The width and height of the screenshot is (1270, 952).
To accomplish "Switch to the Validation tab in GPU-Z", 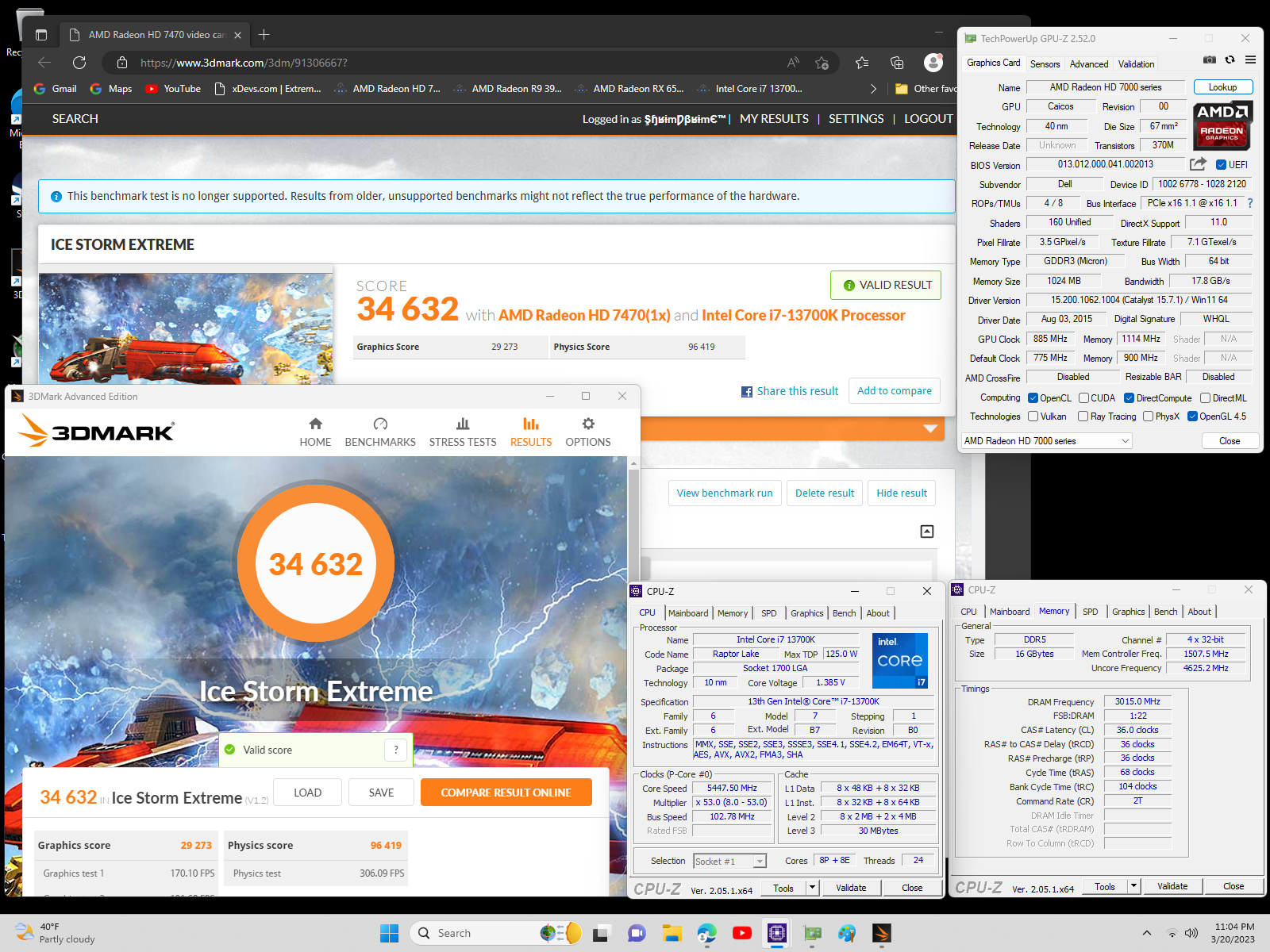I will click(1136, 64).
